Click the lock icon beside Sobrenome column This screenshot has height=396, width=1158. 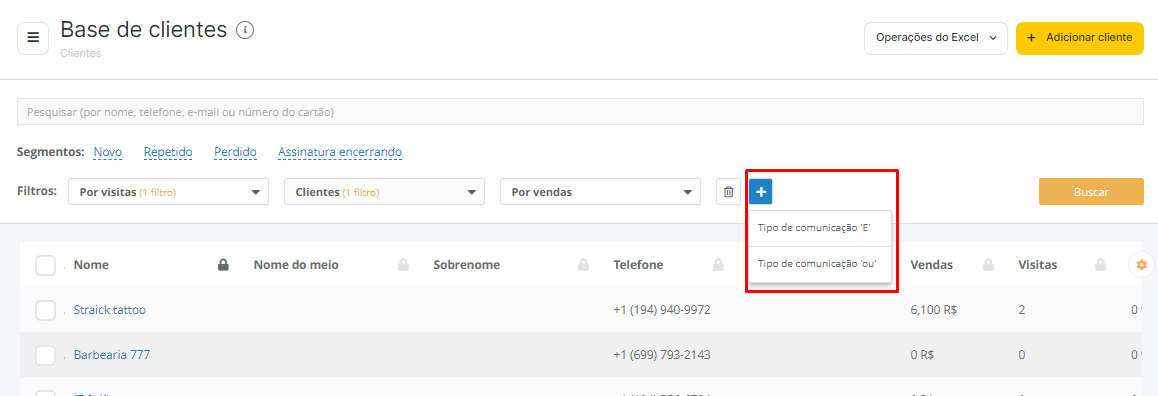click(583, 264)
